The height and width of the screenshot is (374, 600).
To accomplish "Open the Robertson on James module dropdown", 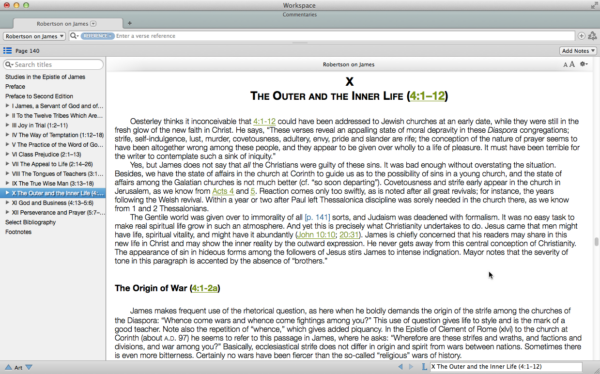I will [34, 36].
